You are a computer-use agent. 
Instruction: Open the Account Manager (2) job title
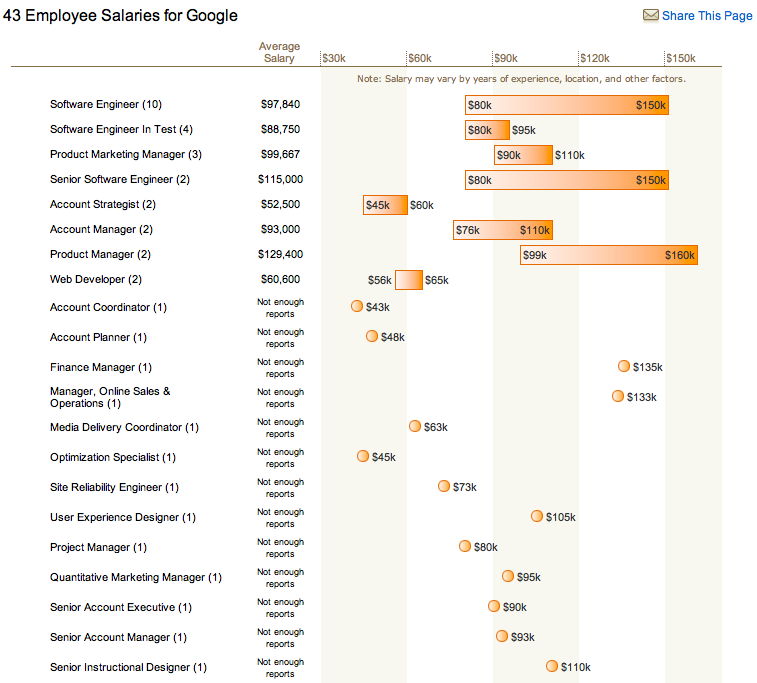pos(101,229)
